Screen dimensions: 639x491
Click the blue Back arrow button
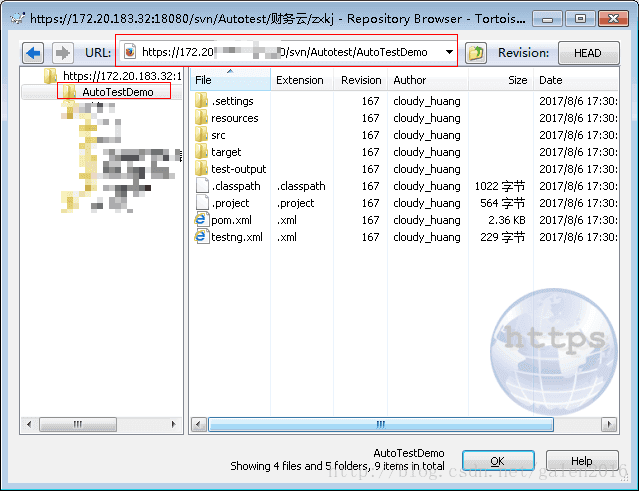(33, 53)
